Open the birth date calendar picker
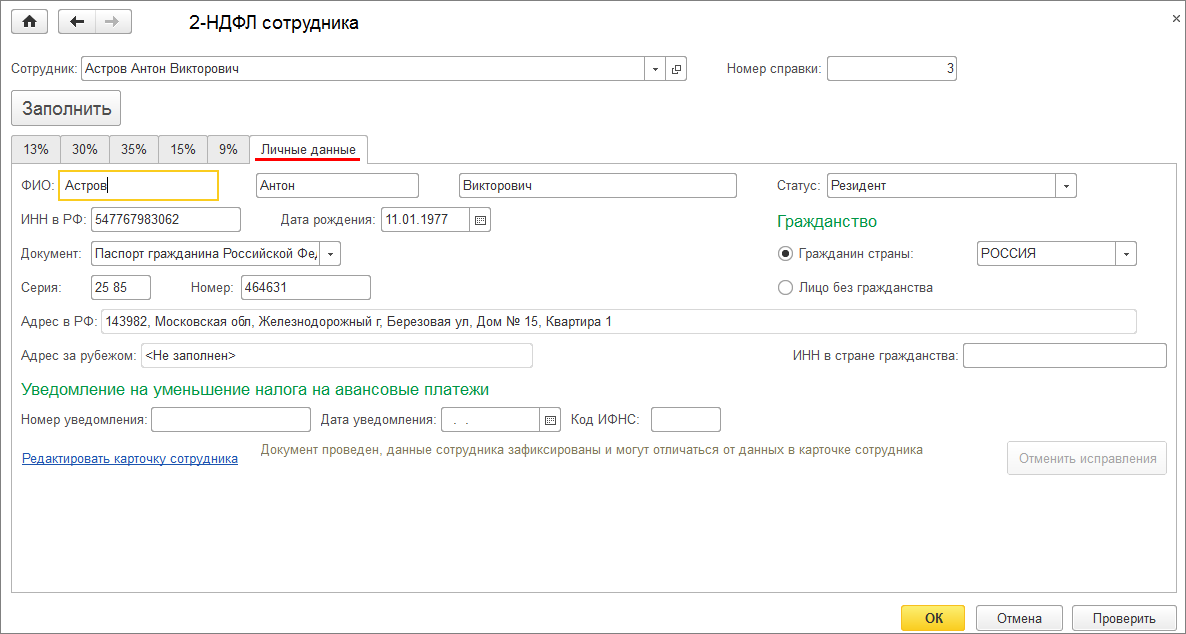Image resolution: width=1186 pixels, height=634 pixels. [480, 220]
